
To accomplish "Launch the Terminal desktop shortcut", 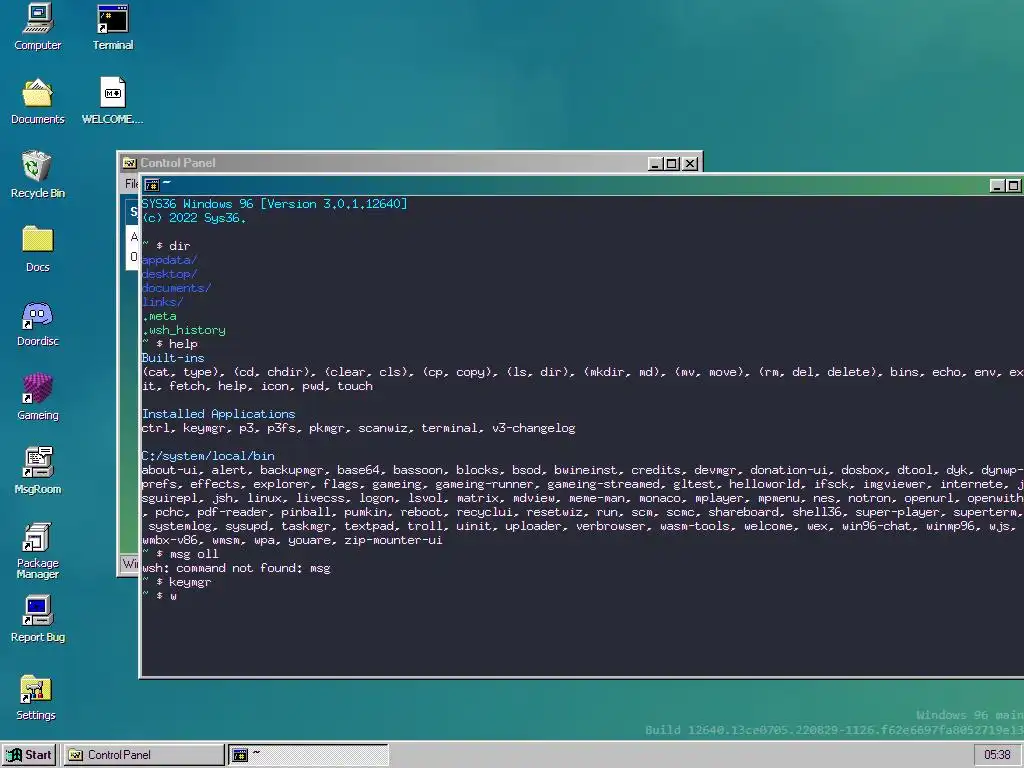I will [x=112, y=26].
